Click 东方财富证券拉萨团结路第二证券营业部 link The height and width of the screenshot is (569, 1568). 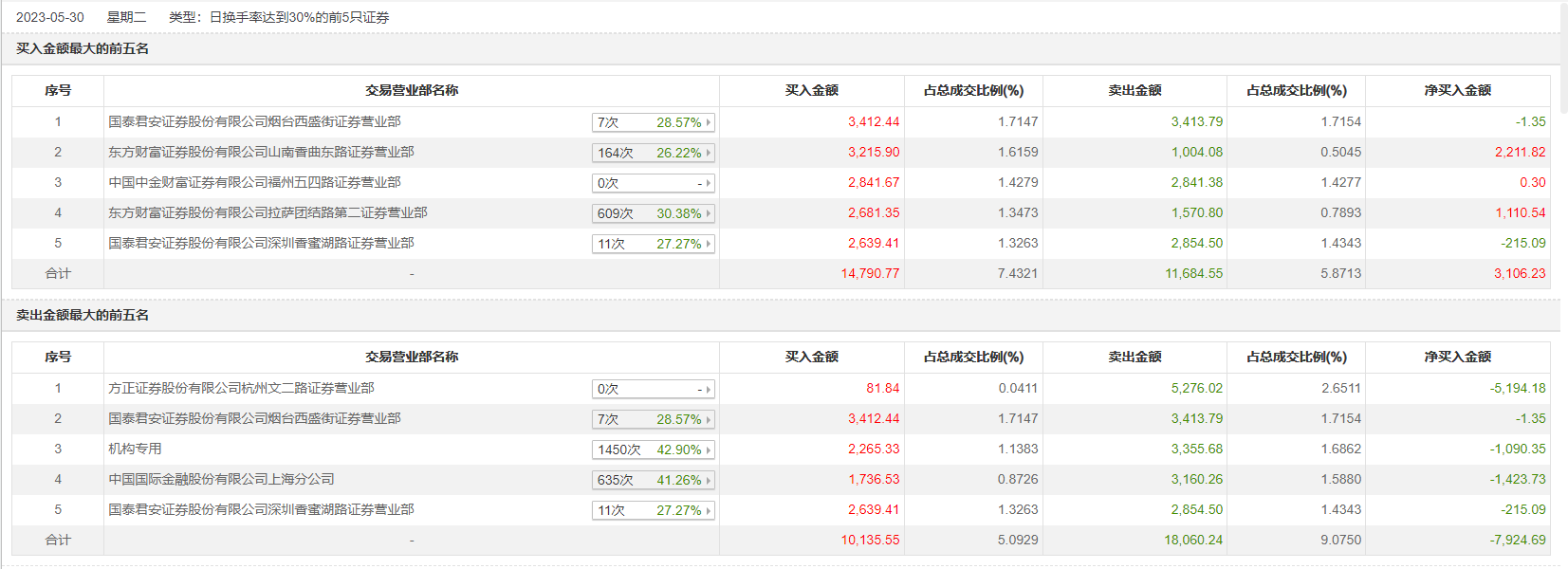click(267, 212)
